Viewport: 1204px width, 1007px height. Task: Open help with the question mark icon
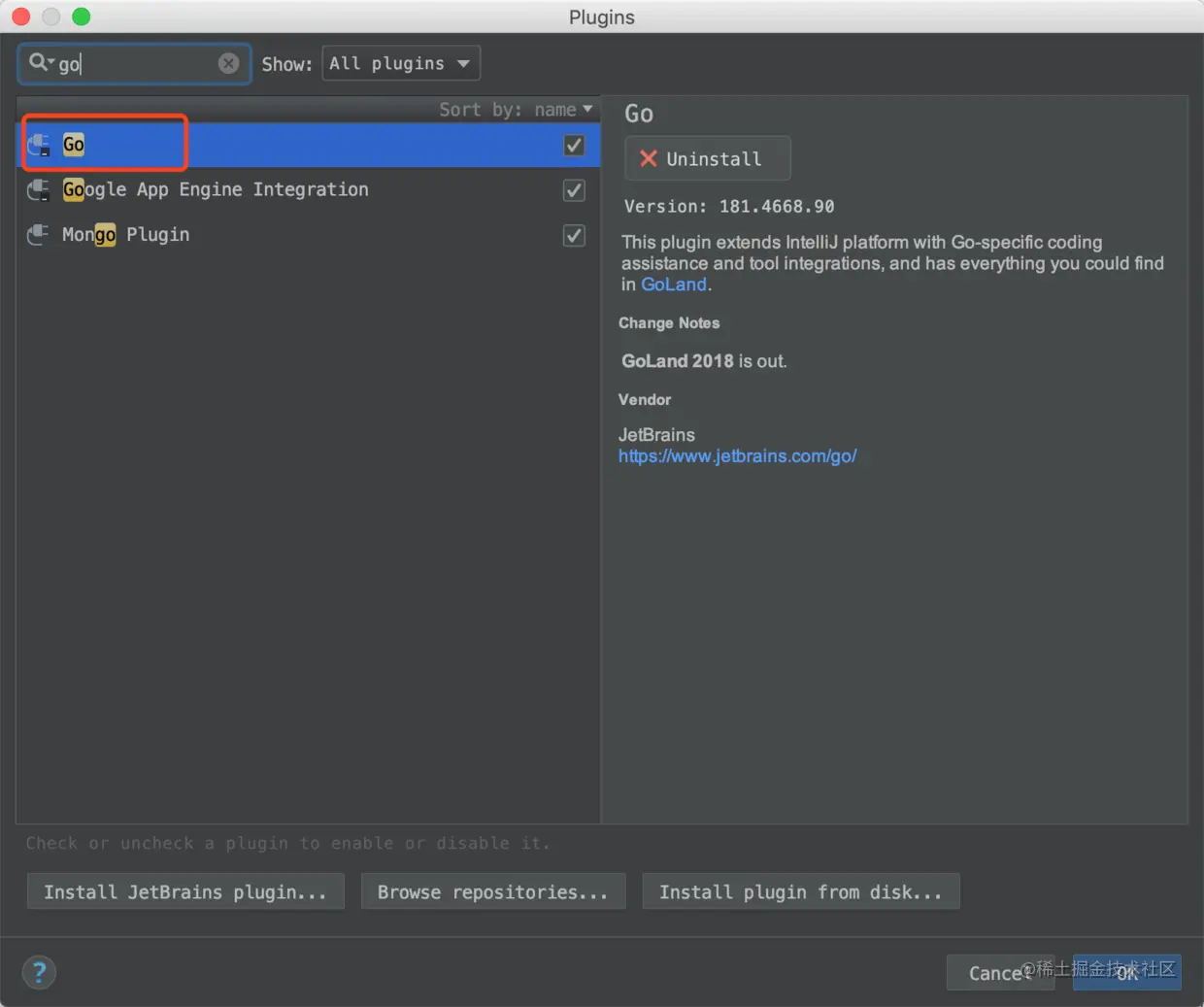coord(39,972)
